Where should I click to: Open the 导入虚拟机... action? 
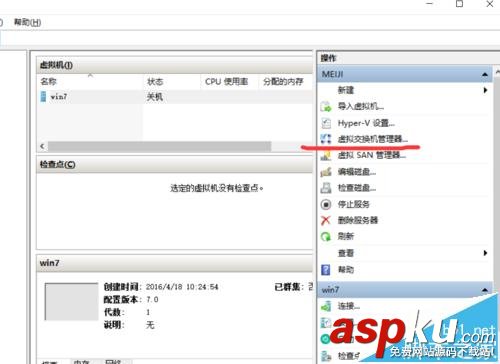(x=361, y=106)
